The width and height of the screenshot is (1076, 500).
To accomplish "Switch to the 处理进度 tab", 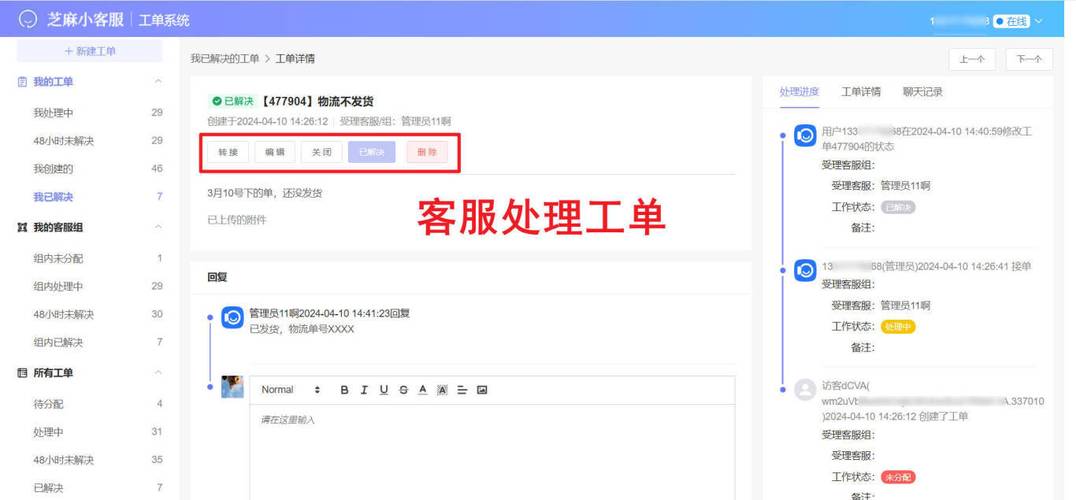I will tap(799, 92).
